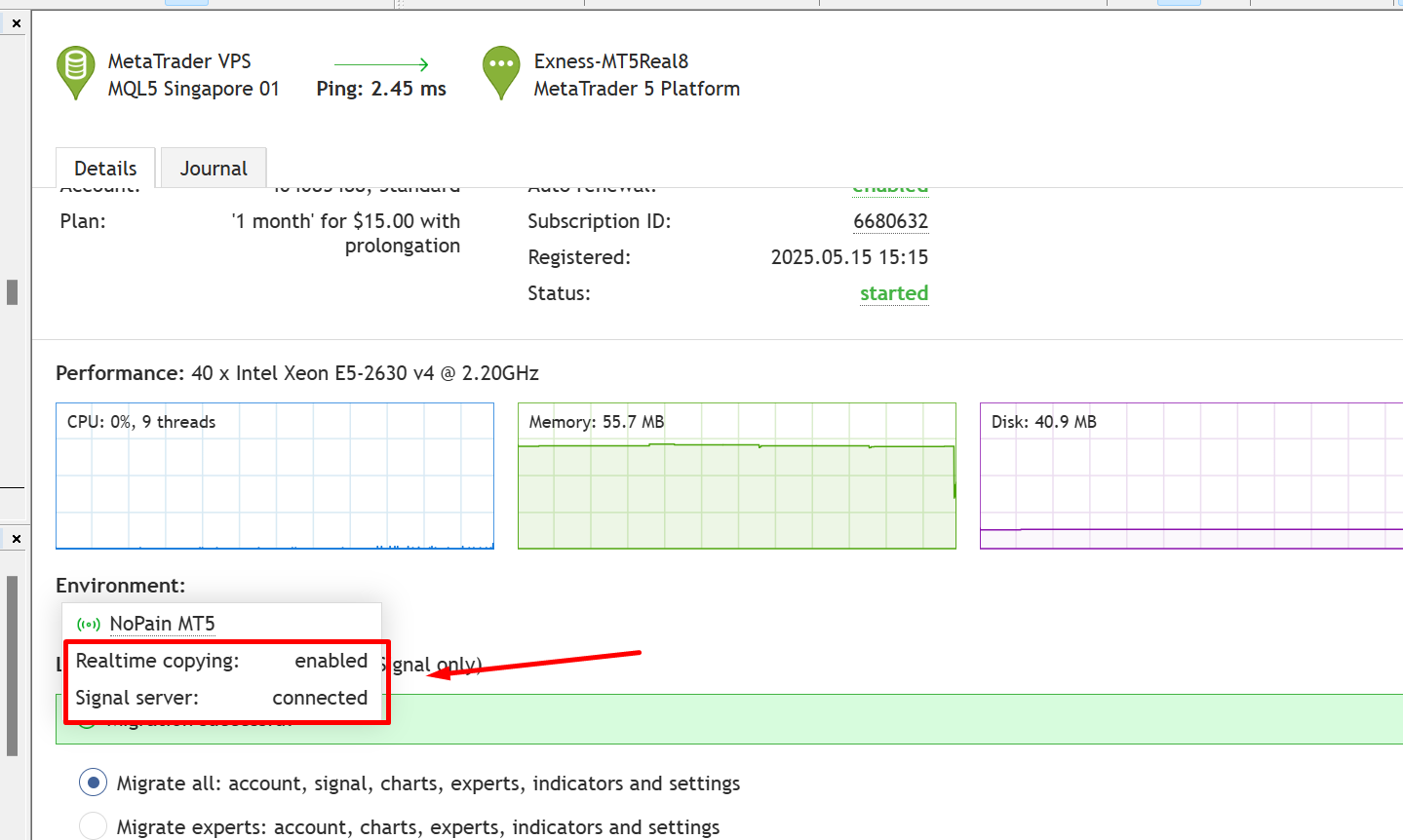
Task: Click the 'Status:' field label
Action: pos(559,293)
